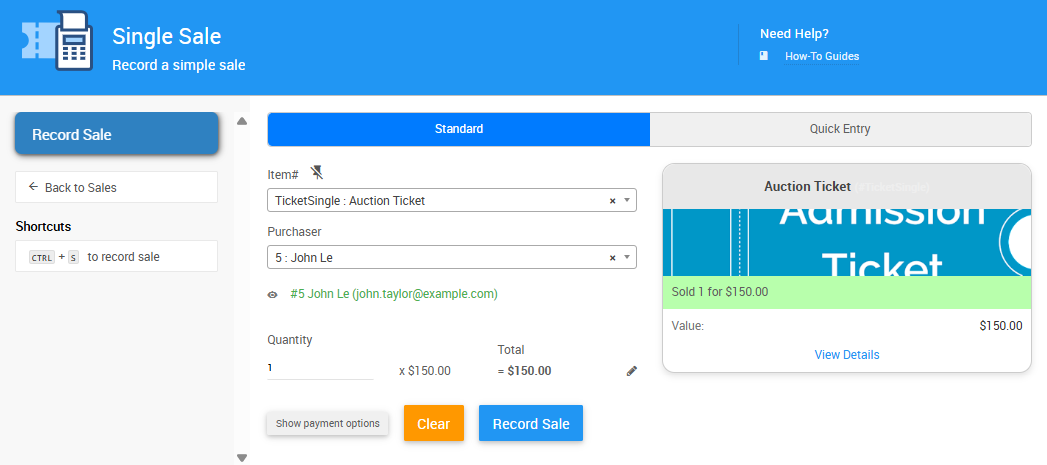Click the pin icon beside Item#
The width and height of the screenshot is (1047, 465).
click(317, 172)
